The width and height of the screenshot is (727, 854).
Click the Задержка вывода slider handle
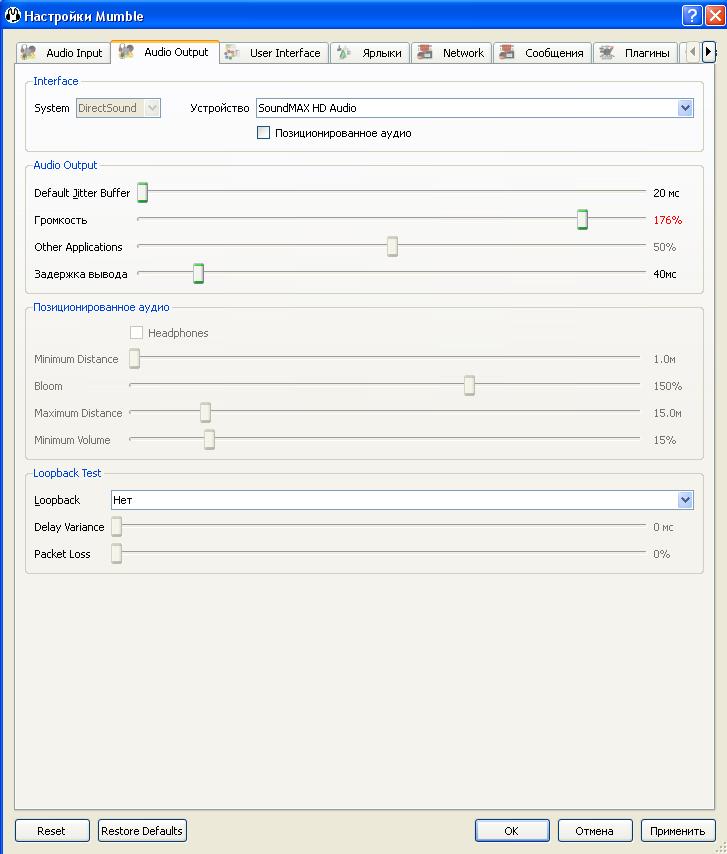pyautogui.click(x=198, y=274)
